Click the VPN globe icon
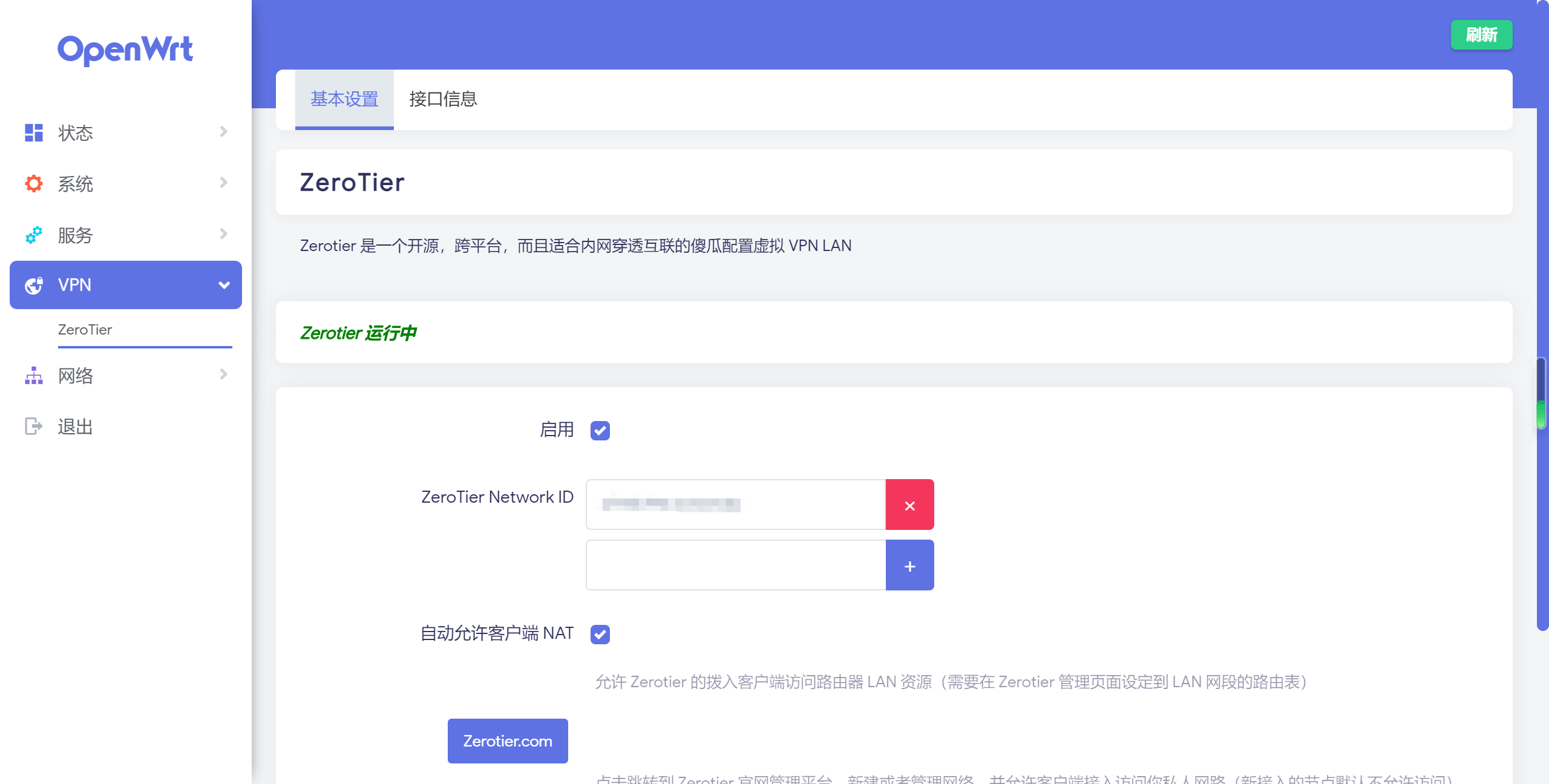 coord(33,285)
